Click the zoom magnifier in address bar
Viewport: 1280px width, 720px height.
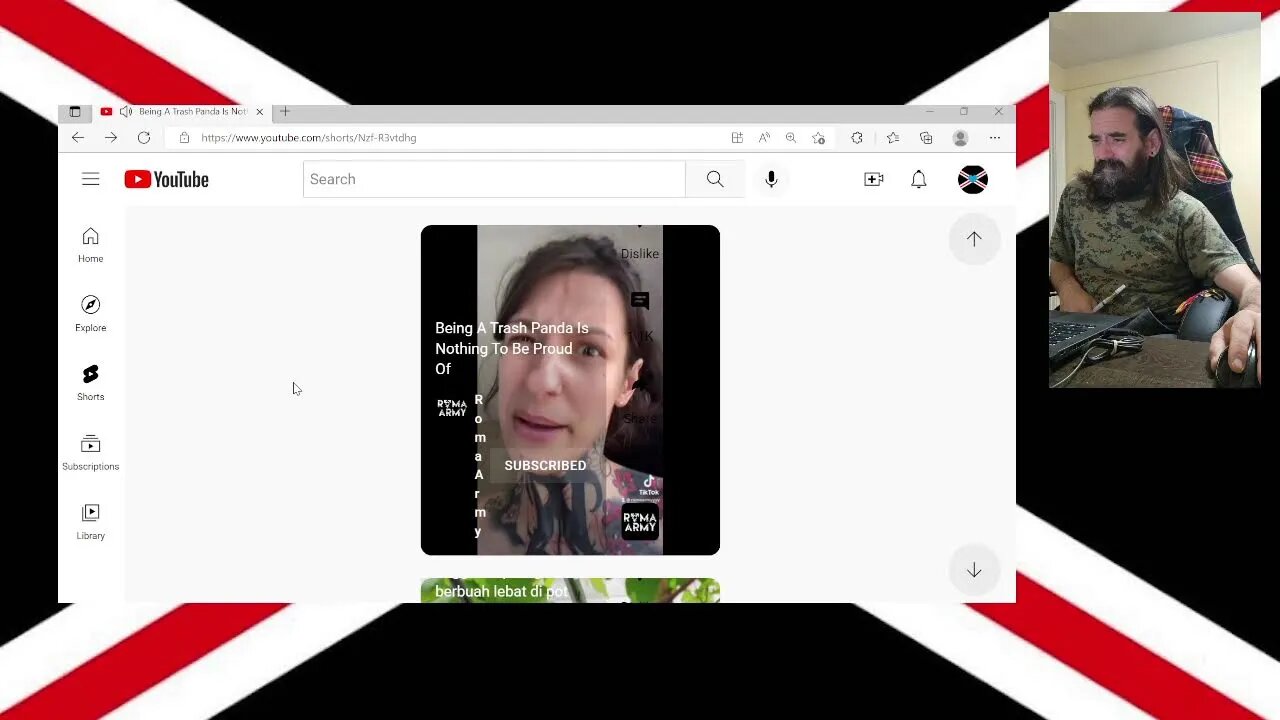pos(791,138)
